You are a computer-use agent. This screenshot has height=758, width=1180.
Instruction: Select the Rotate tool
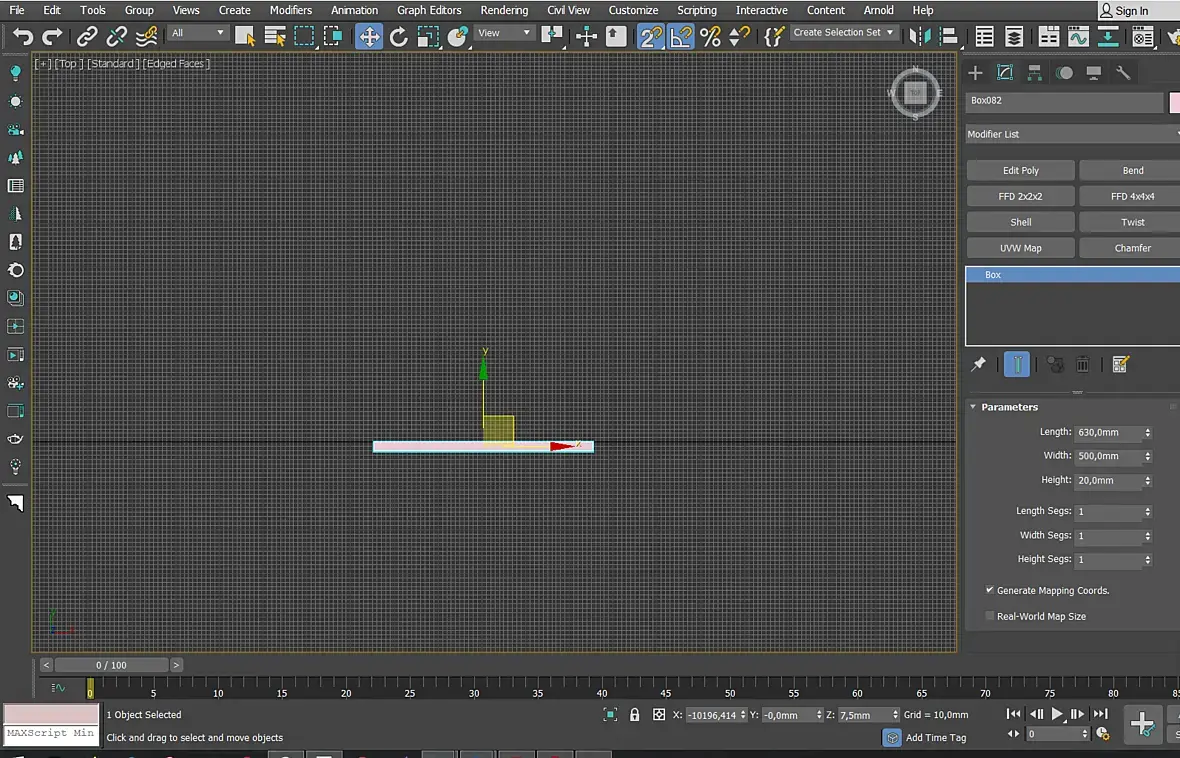pos(399,37)
